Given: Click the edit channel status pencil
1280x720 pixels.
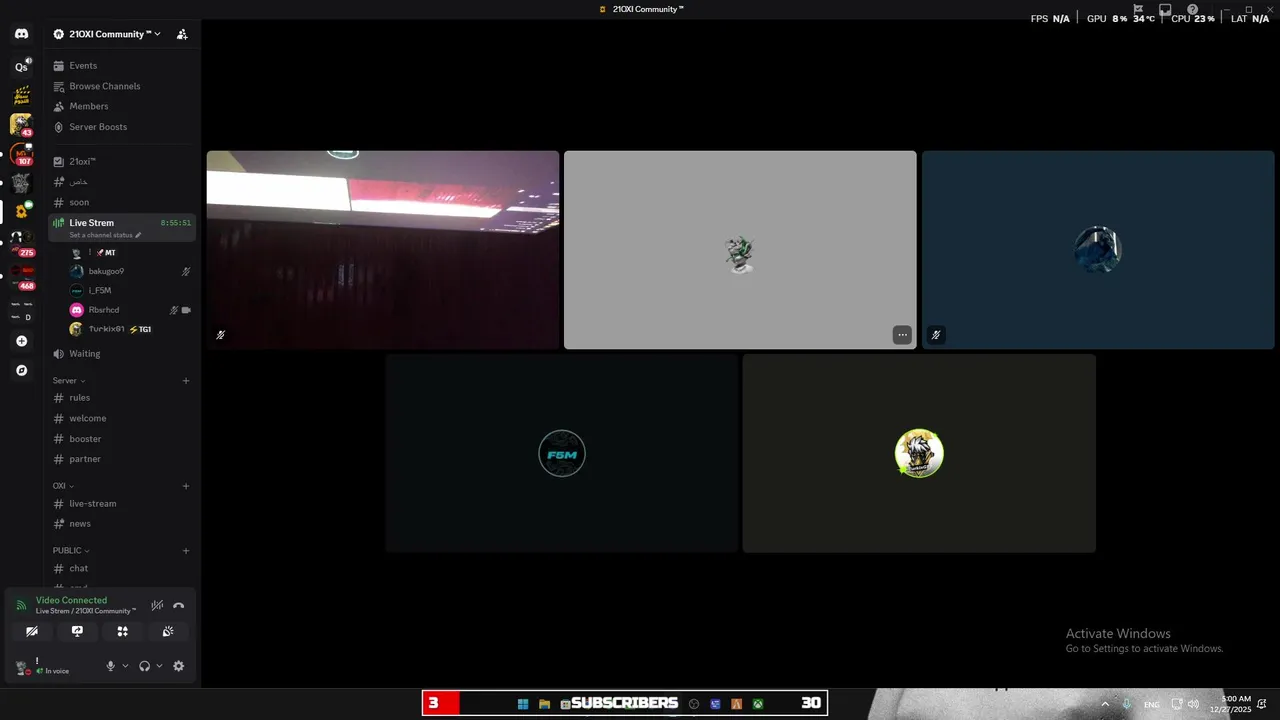Looking at the screenshot, I should pyautogui.click(x=138, y=235).
